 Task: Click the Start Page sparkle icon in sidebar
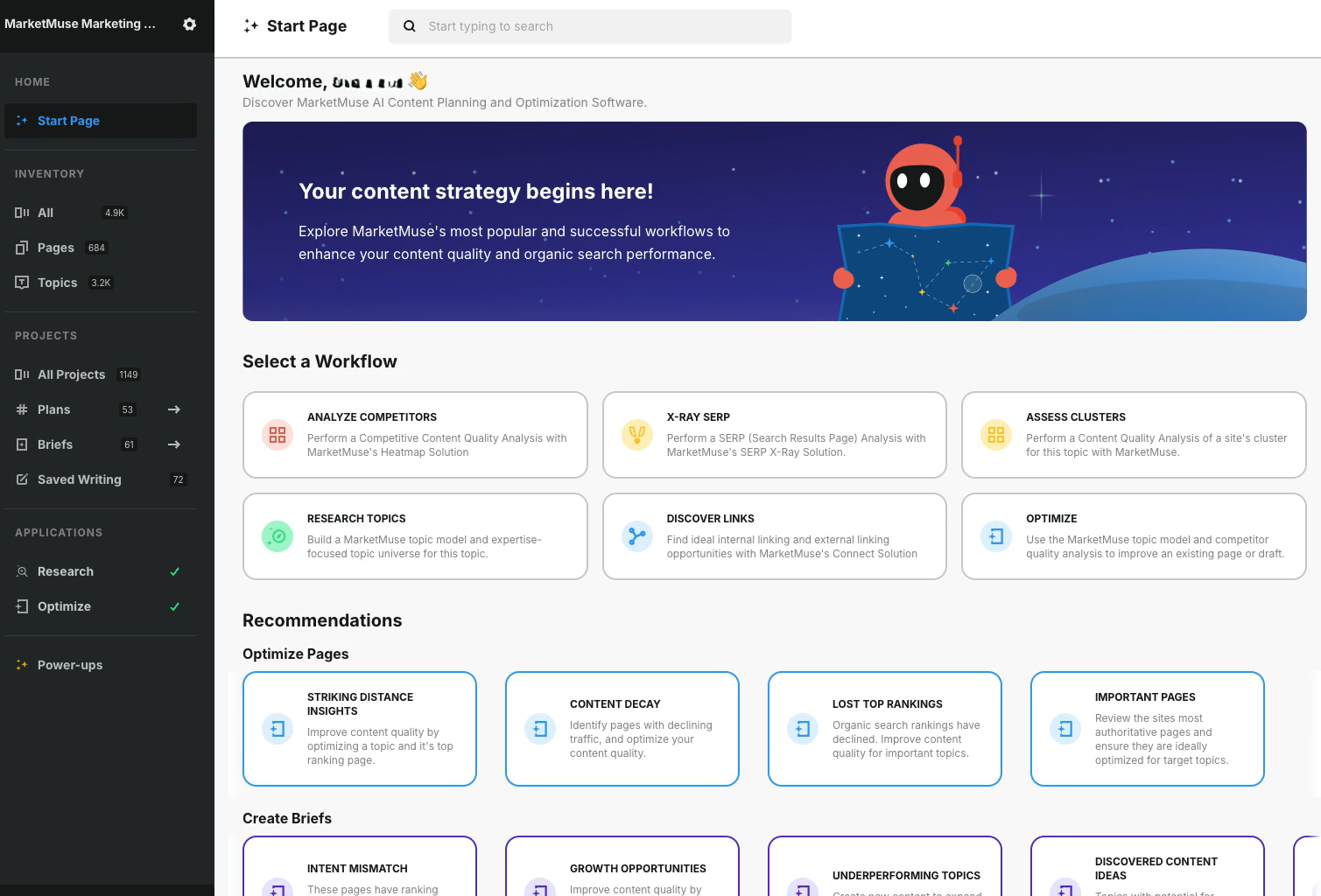pyautogui.click(x=22, y=121)
